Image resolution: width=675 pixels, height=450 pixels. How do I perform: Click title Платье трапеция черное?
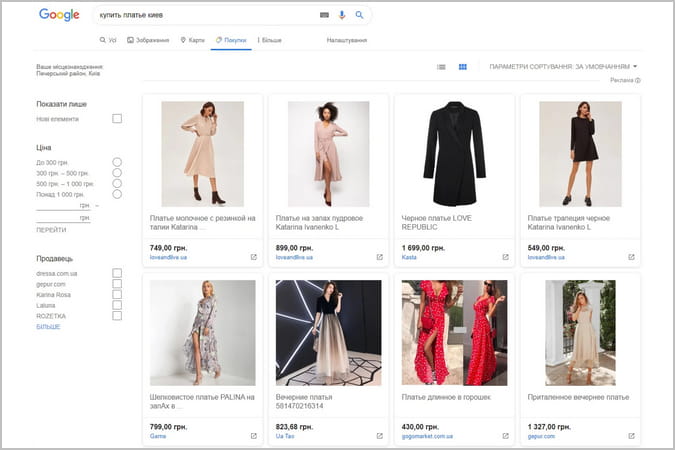pyautogui.click(x=568, y=223)
